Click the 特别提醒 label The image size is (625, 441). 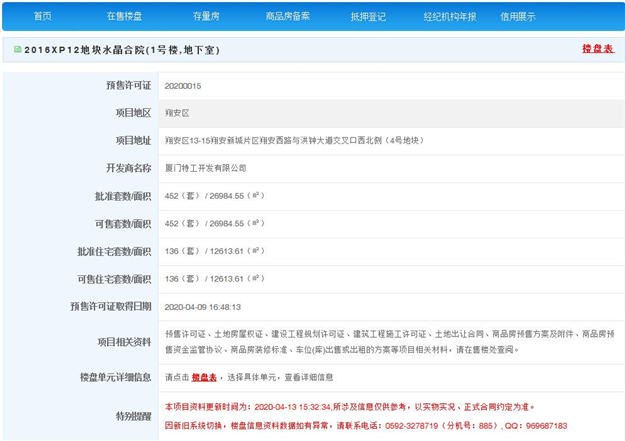(x=134, y=416)
